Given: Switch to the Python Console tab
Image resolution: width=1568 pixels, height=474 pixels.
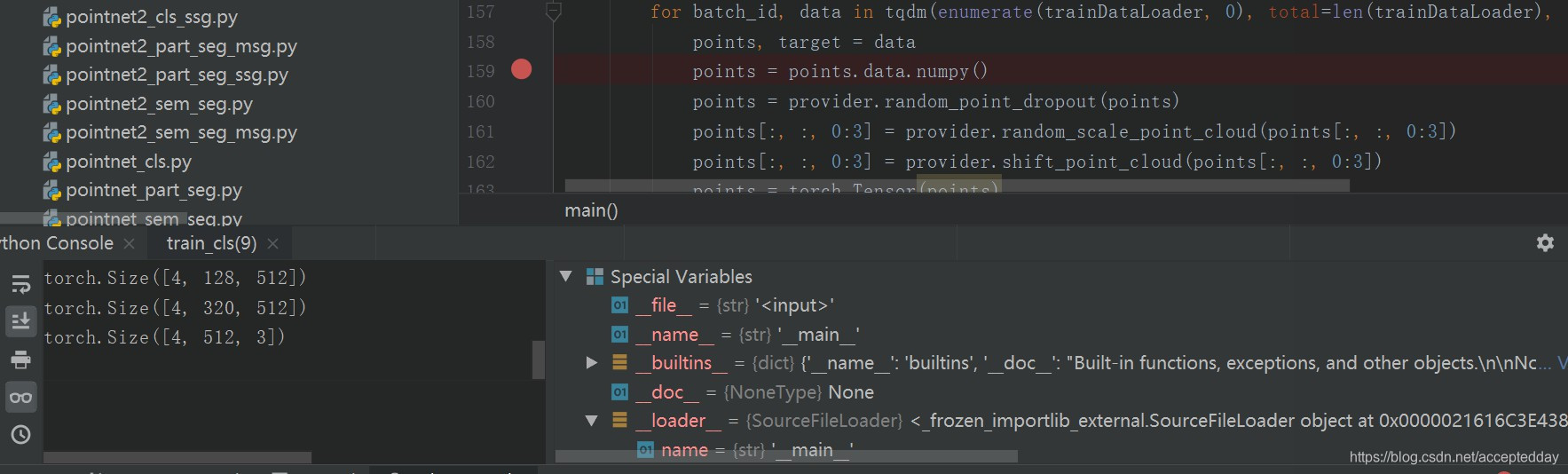Looking at the screenshot, I should 57,243.
